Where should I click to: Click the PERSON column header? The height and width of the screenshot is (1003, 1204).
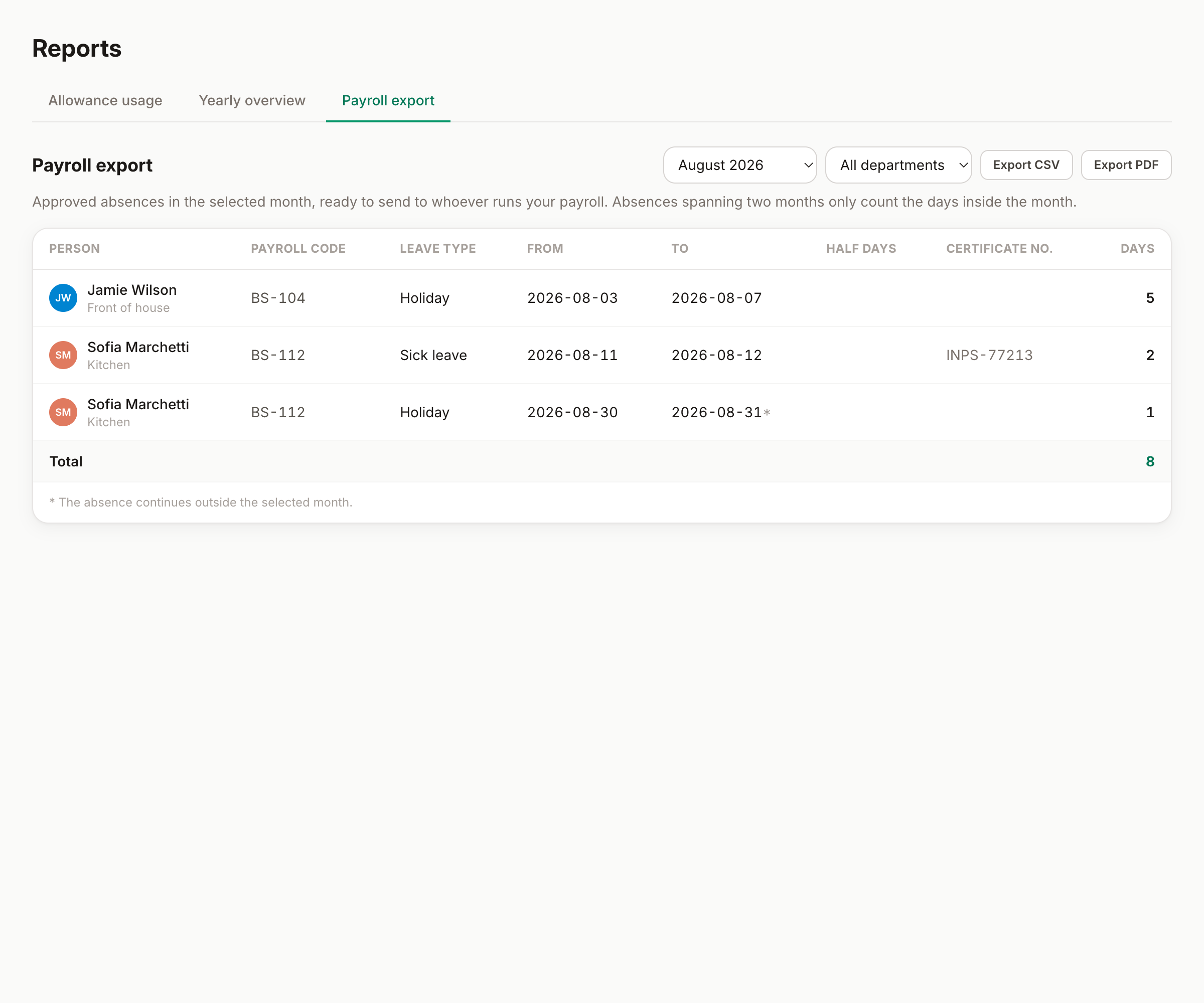point(75,249)
